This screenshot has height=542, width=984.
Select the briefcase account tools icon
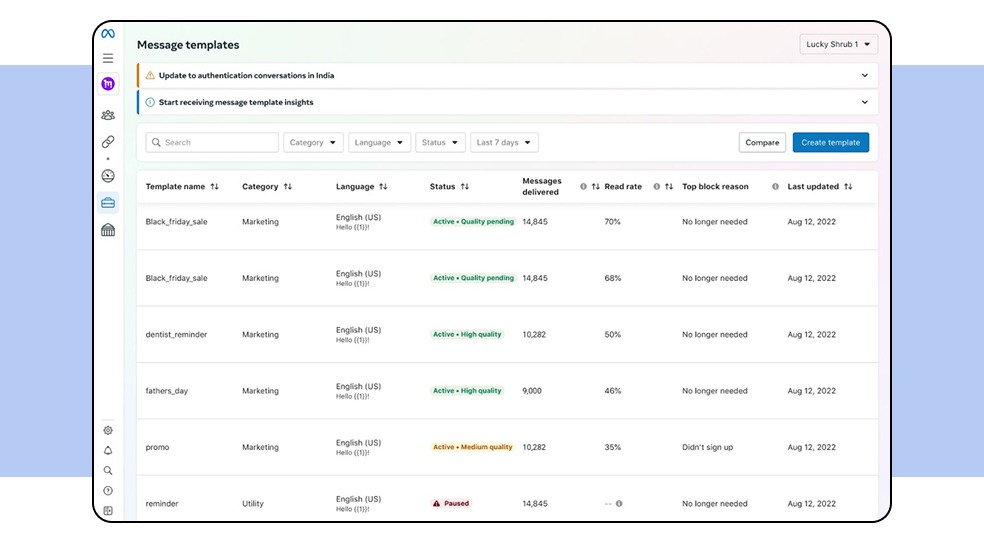[x=108, y=203]
